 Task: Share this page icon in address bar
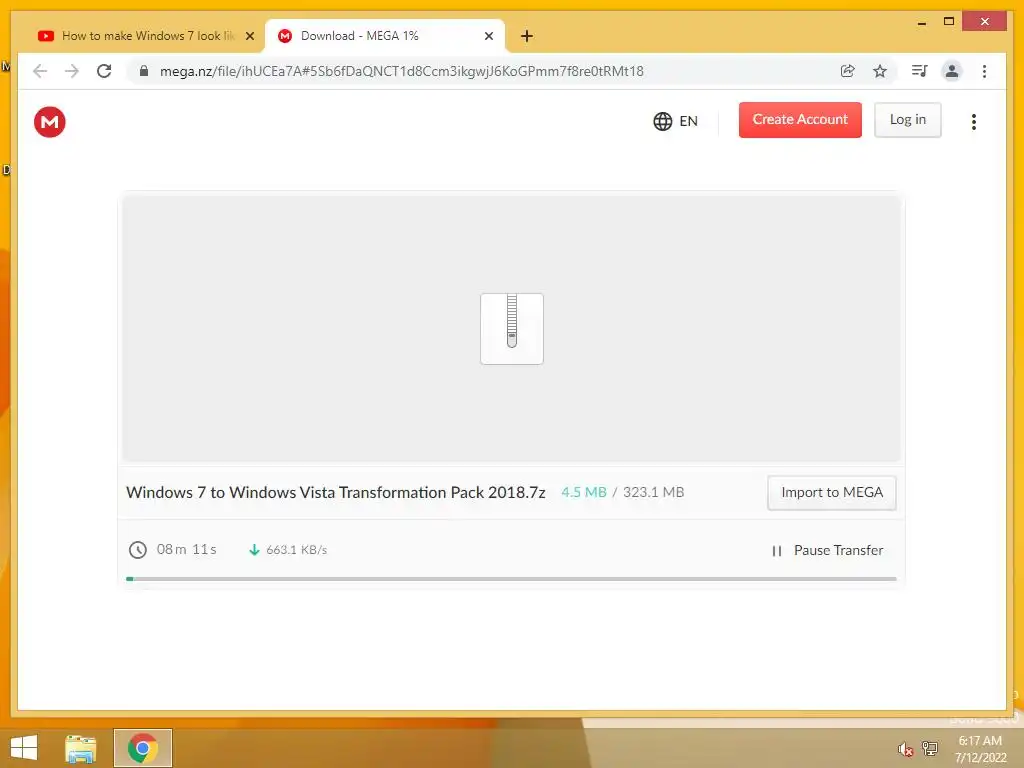(x=848, y=71)
